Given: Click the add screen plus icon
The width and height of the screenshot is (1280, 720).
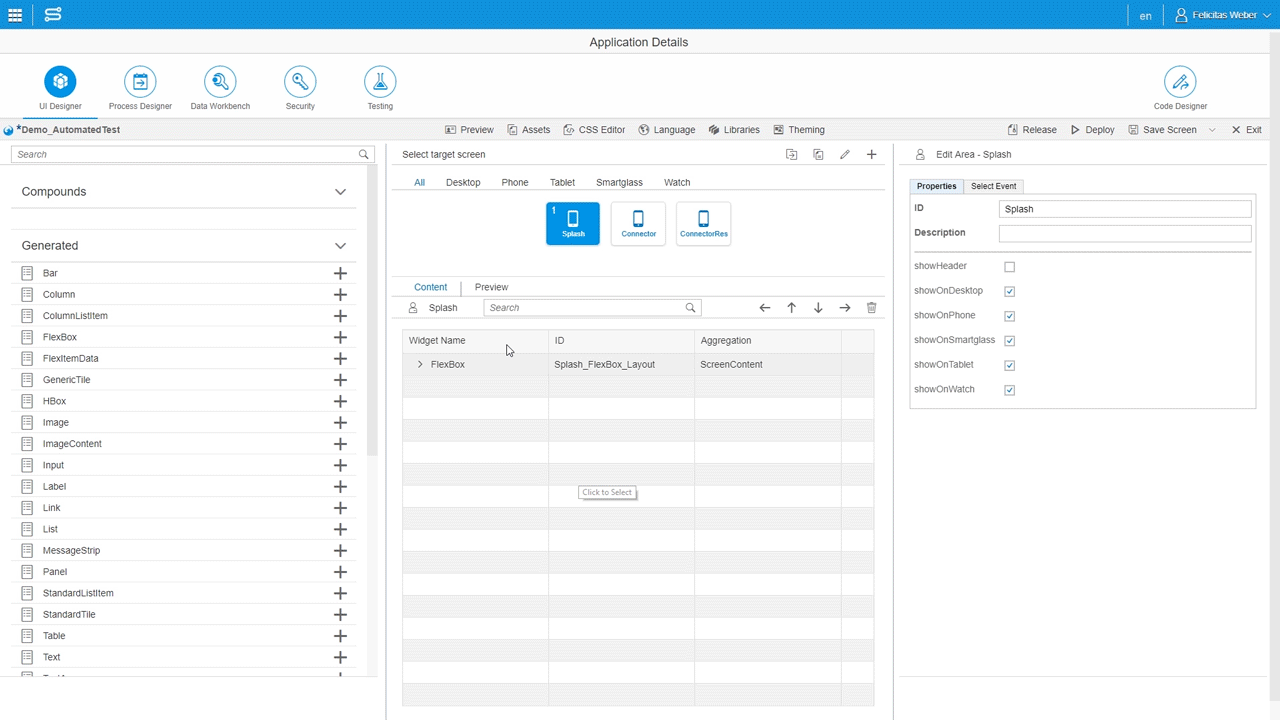Looking at the screenshot, I should 871,155.
